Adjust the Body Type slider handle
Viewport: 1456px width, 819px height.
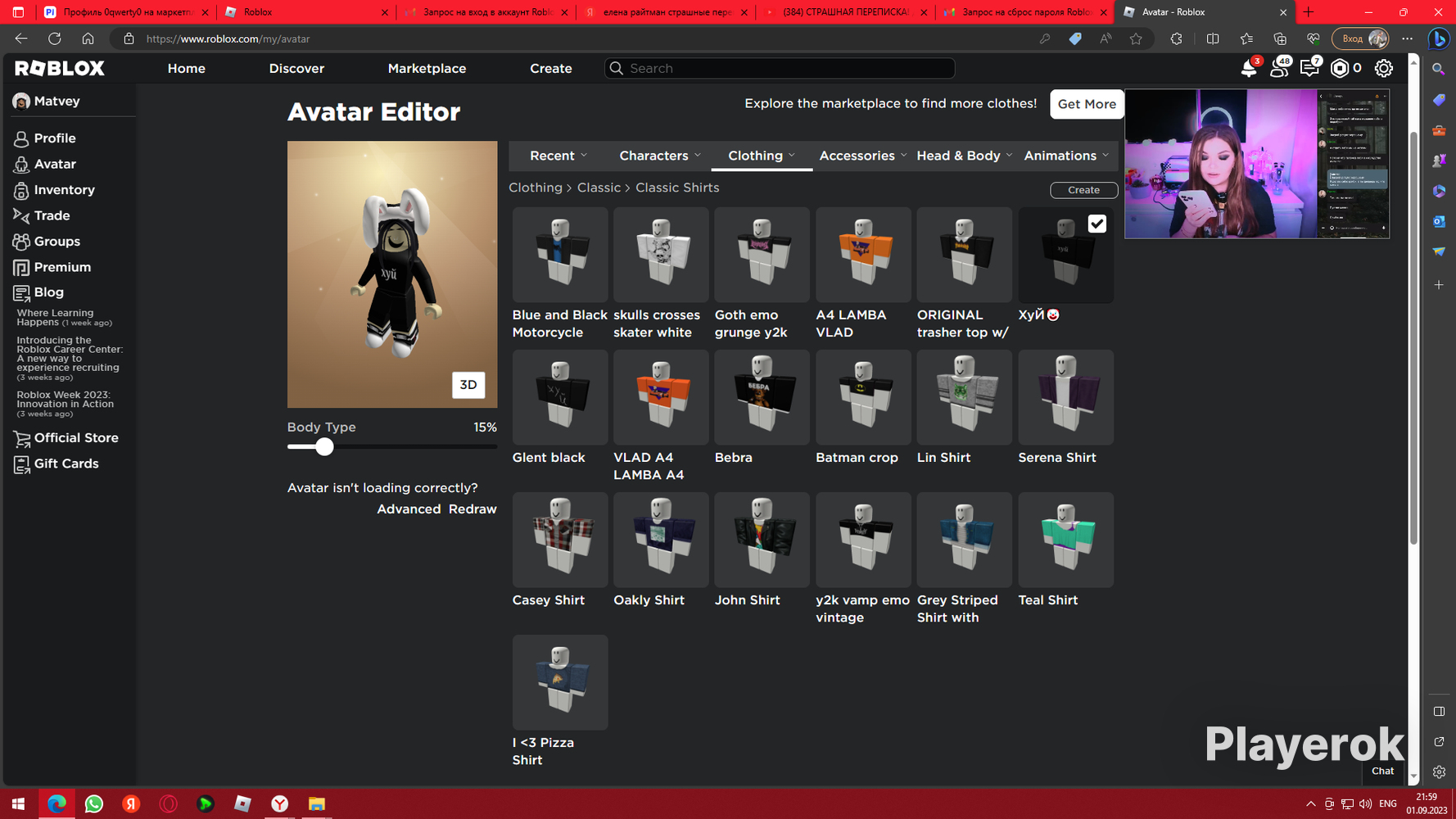point(324,446)
